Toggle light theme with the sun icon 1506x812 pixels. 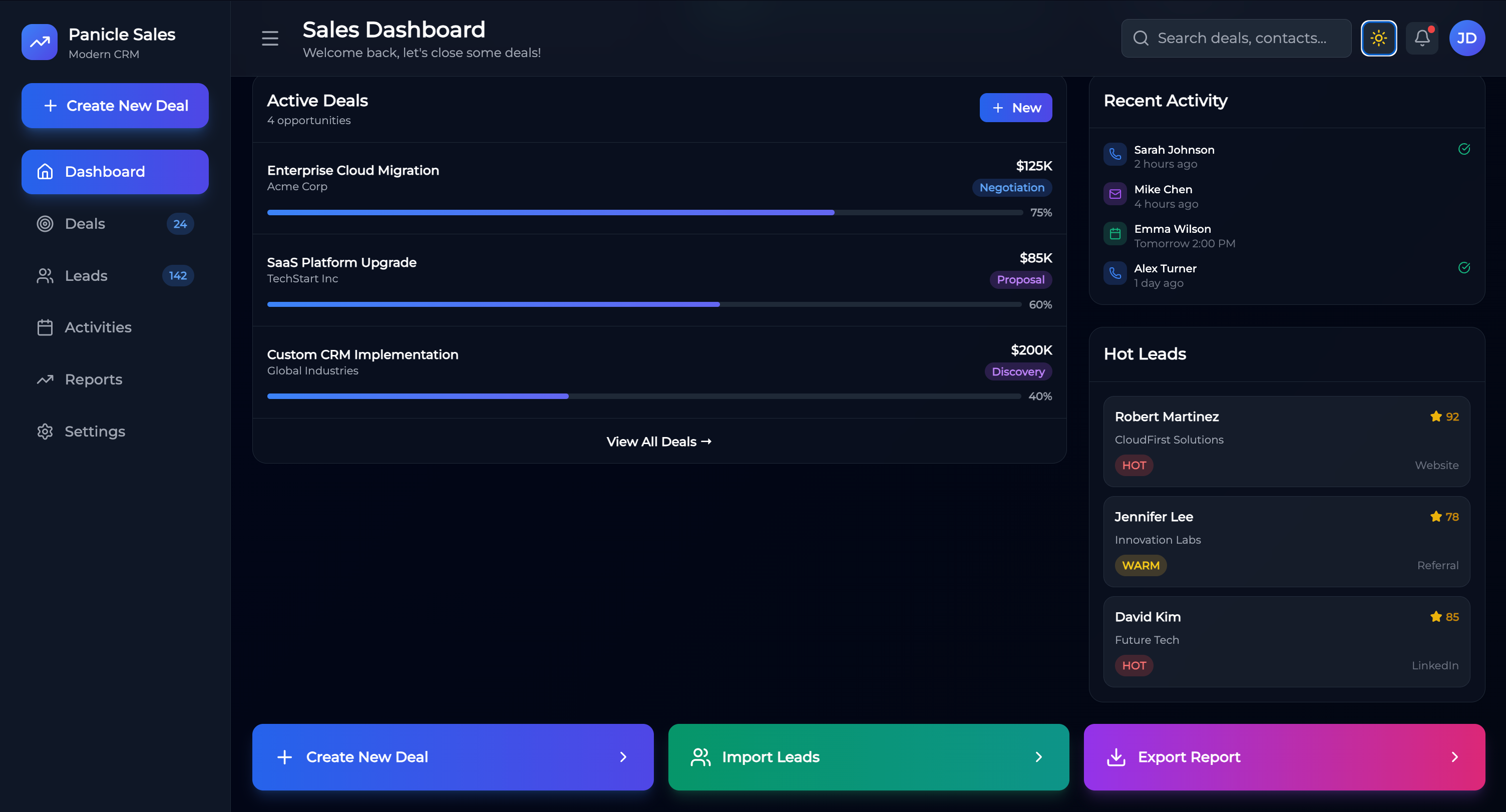coord(1379,38)
